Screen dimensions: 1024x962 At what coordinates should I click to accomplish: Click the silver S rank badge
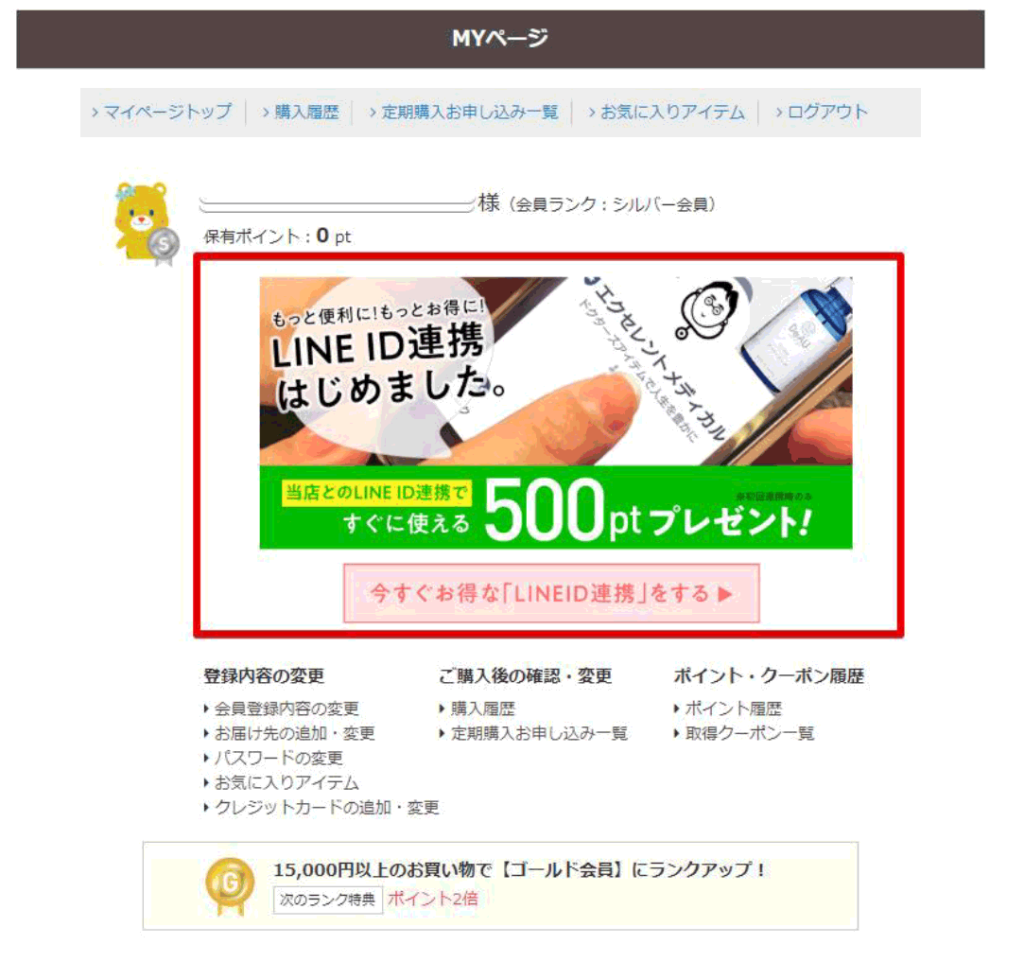pos(163,247)
